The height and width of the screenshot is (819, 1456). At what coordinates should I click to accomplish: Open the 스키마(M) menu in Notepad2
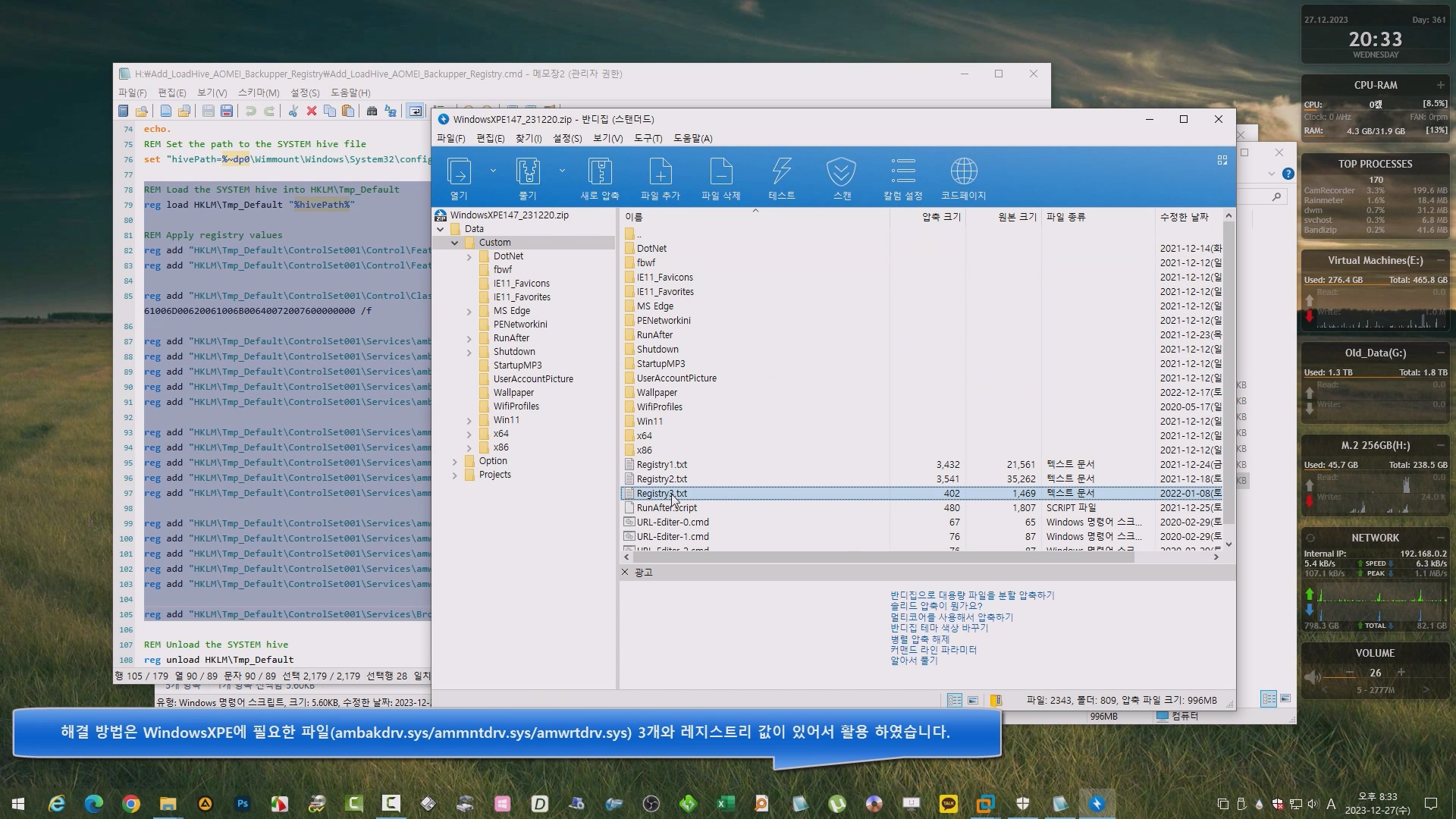pyautogui.click(x=258, y=93)
